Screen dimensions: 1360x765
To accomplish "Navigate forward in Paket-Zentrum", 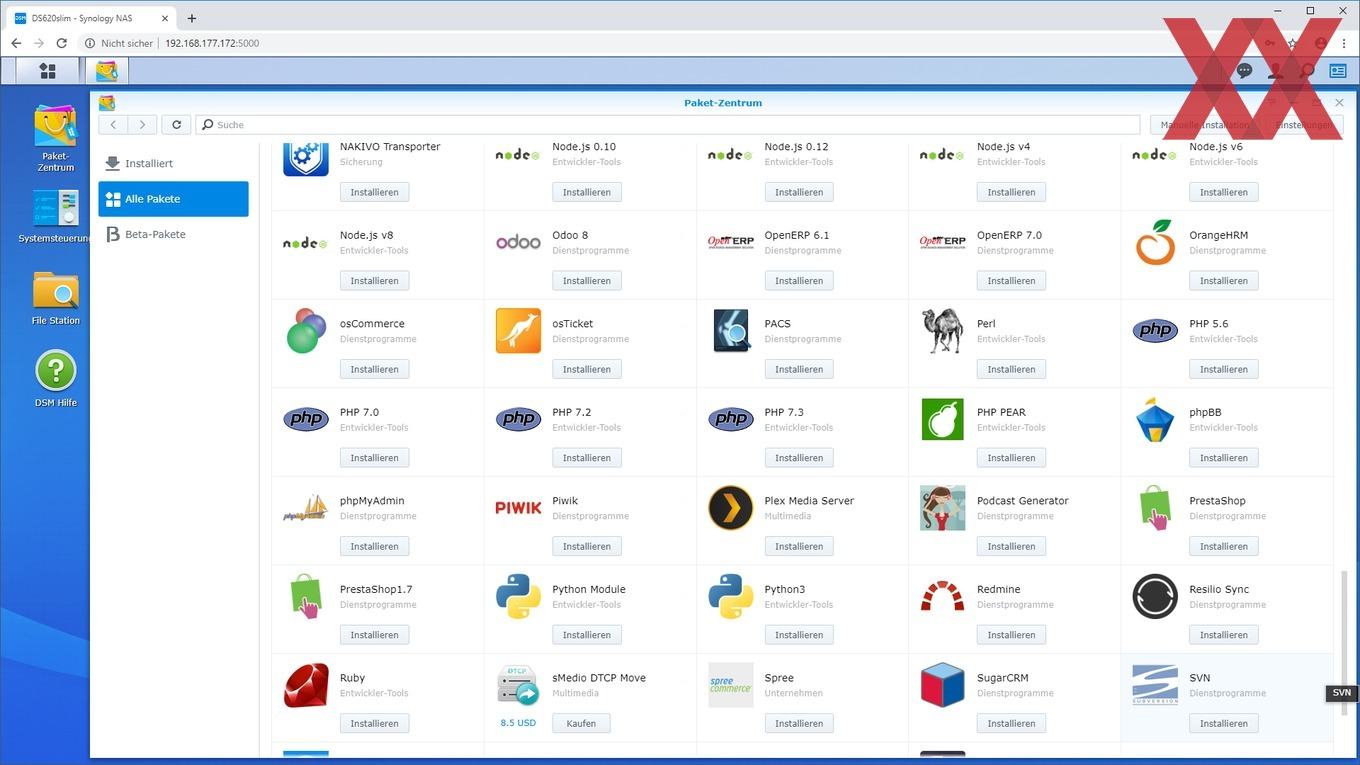I will 142,125.
